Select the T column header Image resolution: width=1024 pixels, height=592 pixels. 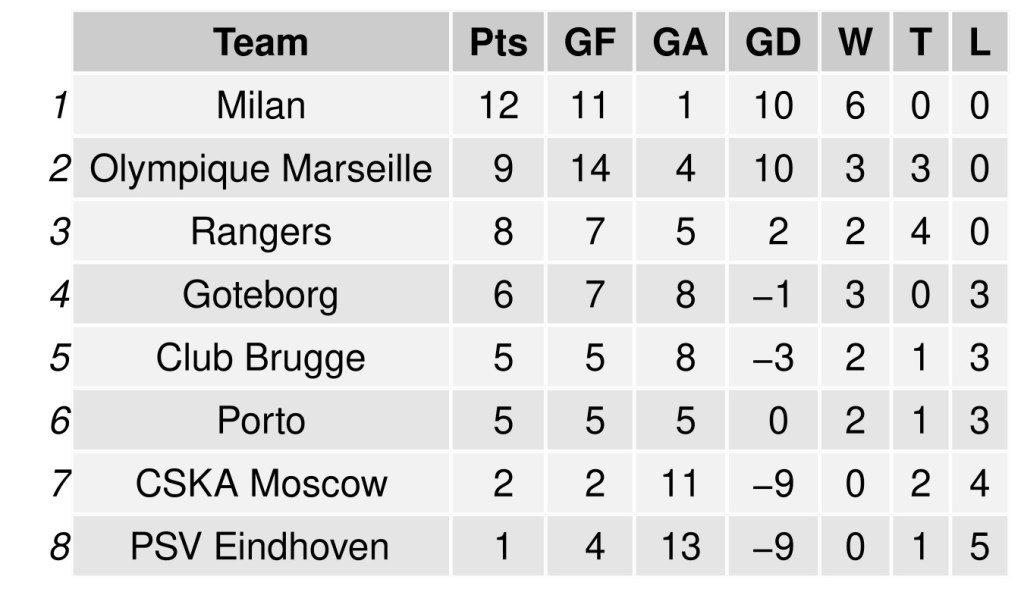click(920, 43)
